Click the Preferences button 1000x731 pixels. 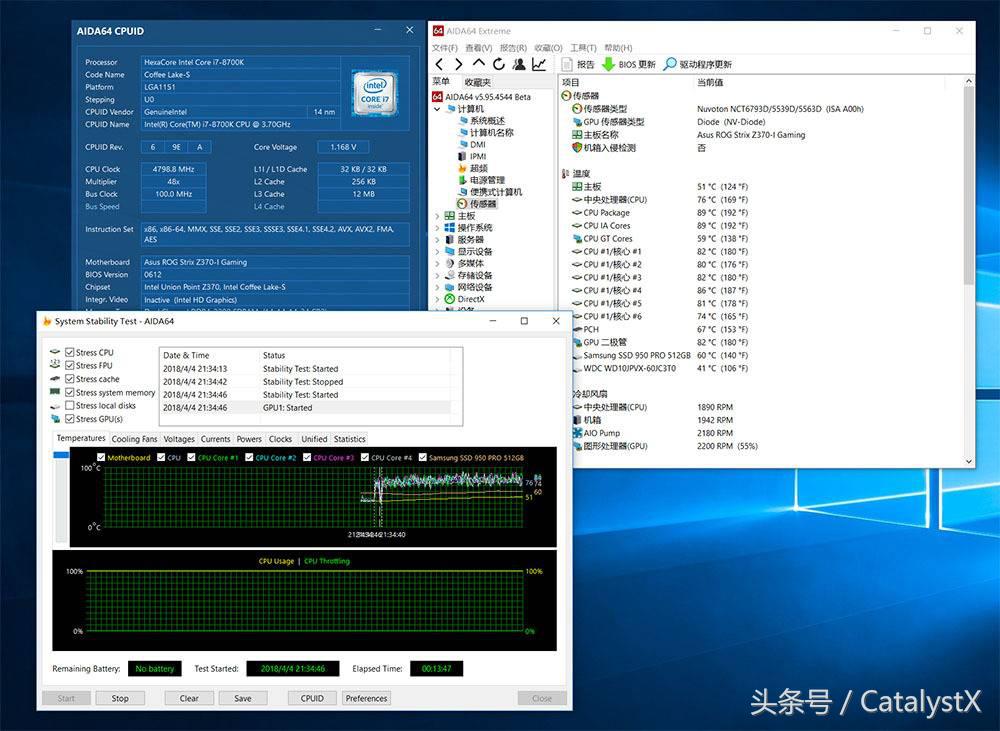366,698
